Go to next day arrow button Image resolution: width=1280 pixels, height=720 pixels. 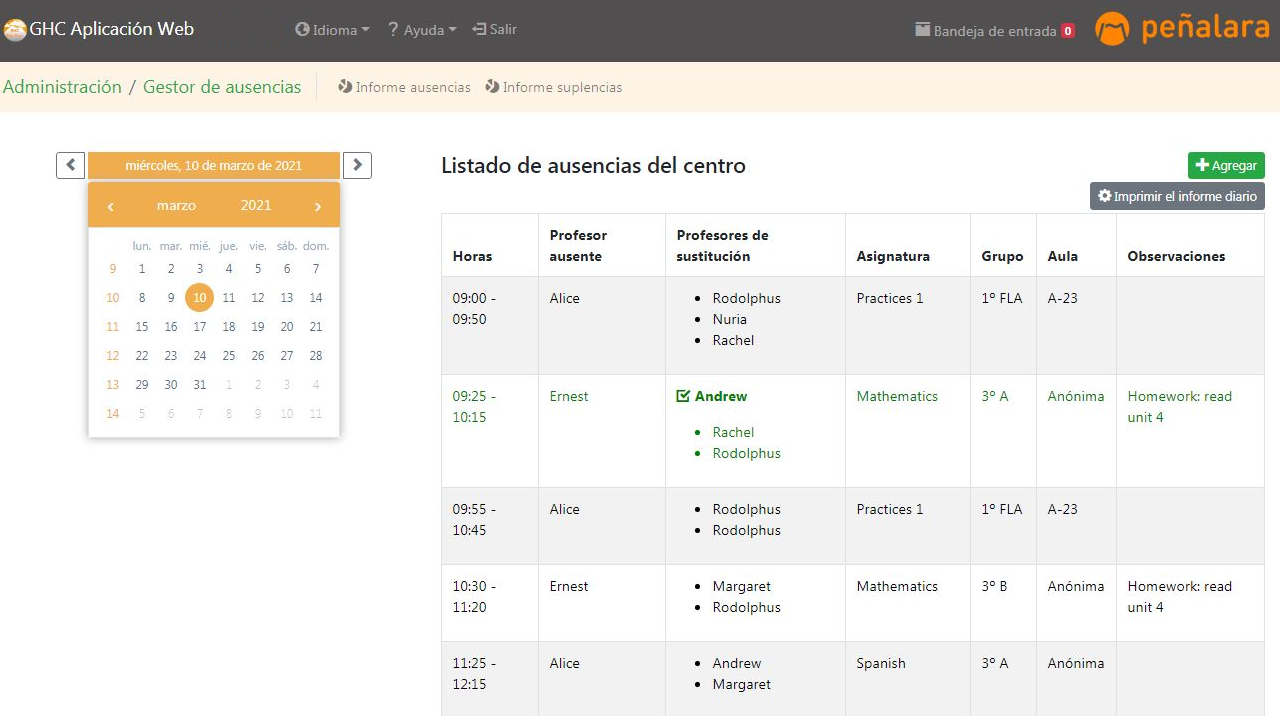[357, 165]
